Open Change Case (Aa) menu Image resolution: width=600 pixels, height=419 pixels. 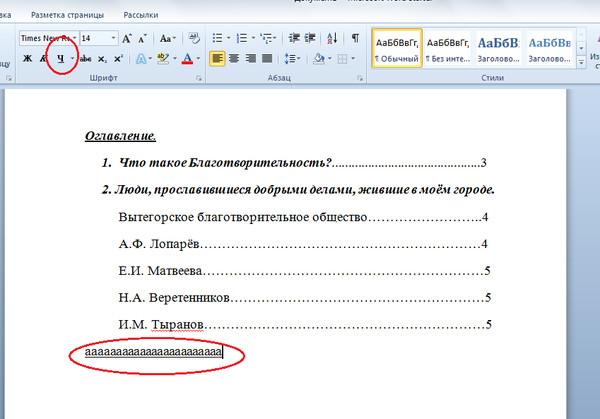pyautogui.click(x=167, y=38)
